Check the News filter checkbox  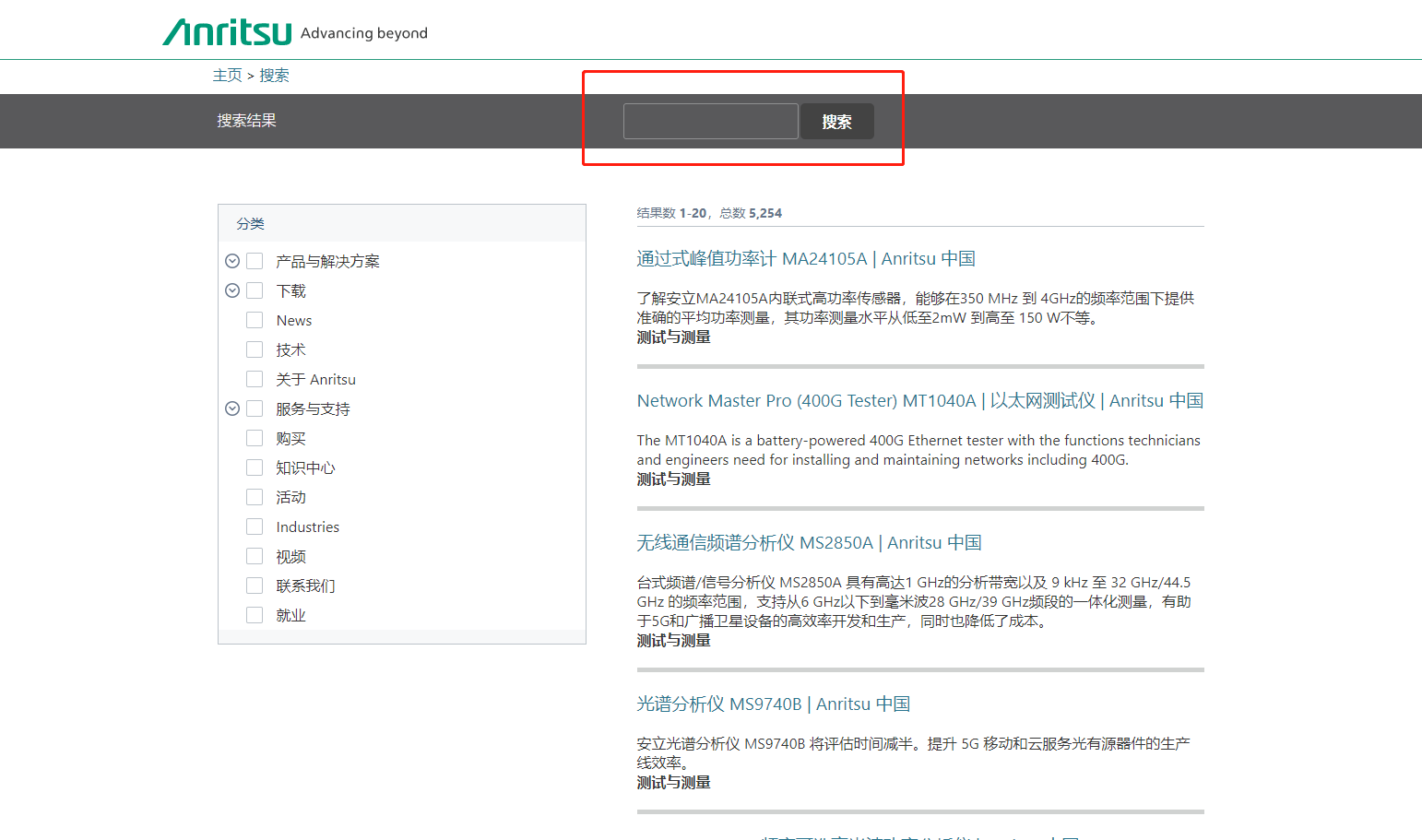[x=255, y=320]
